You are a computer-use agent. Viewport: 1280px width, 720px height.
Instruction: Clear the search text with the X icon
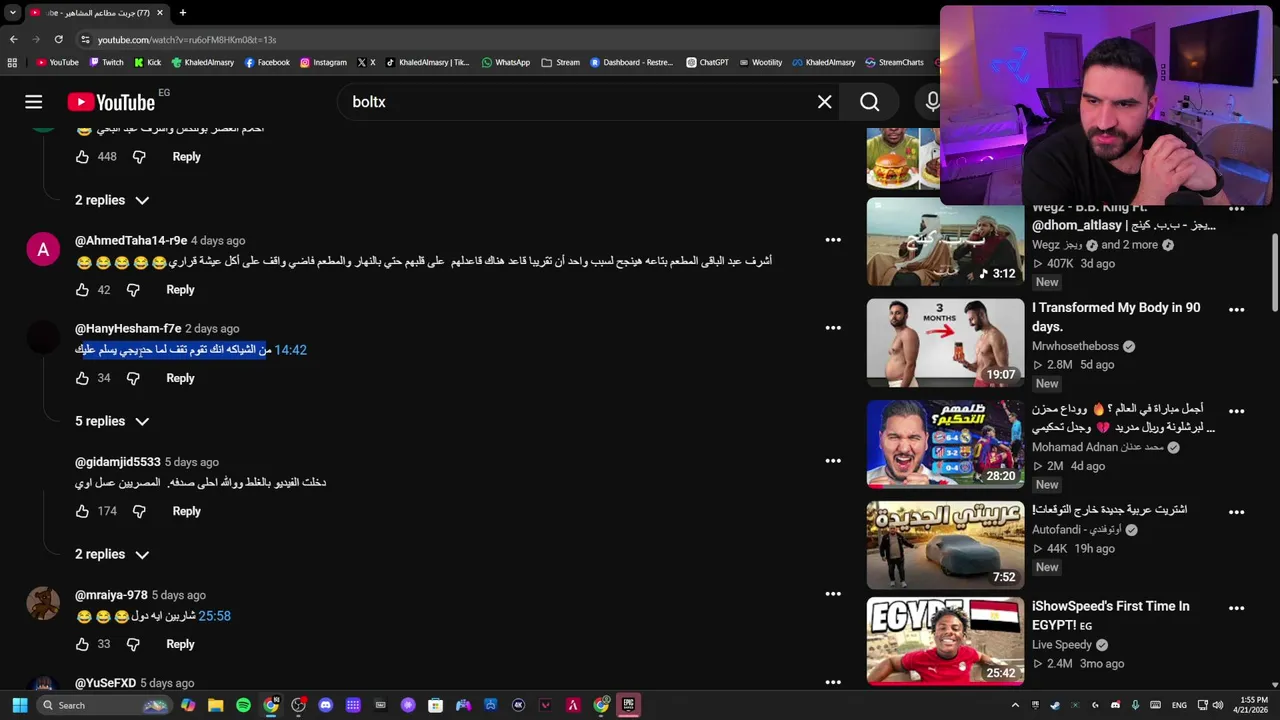point(824,102)
